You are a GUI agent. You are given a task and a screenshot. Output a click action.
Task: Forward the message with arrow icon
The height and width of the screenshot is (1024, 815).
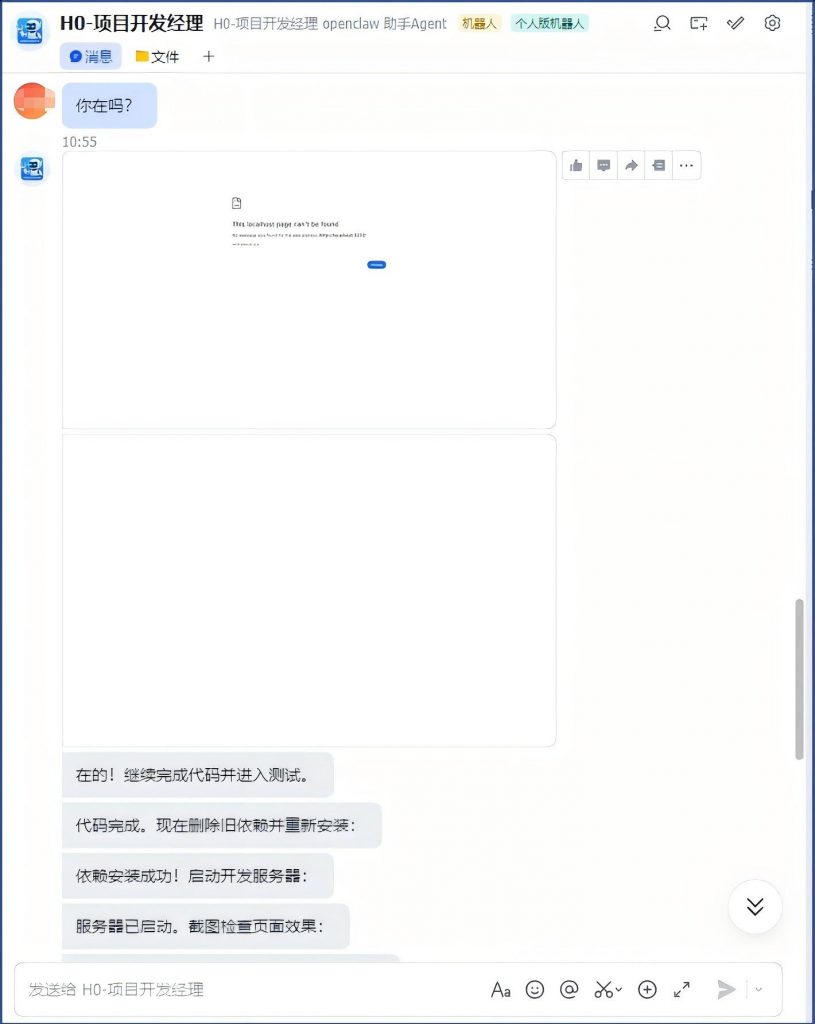click(x=631, y=165)
